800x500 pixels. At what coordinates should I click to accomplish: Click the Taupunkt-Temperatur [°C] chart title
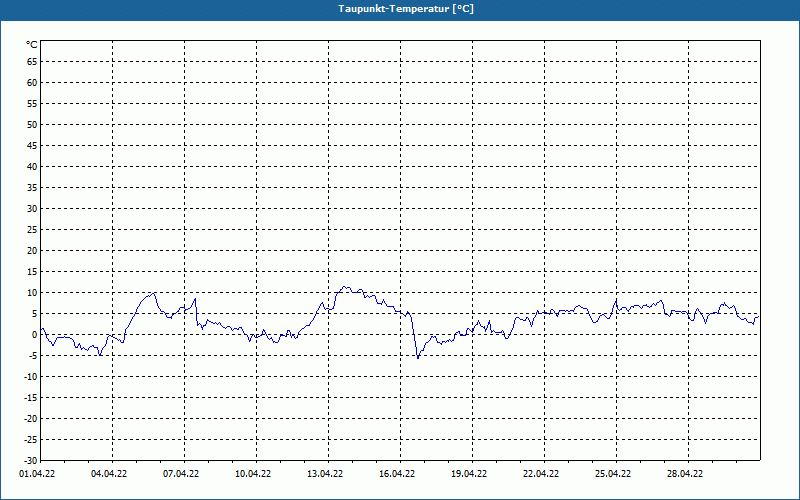click(406, 9)
